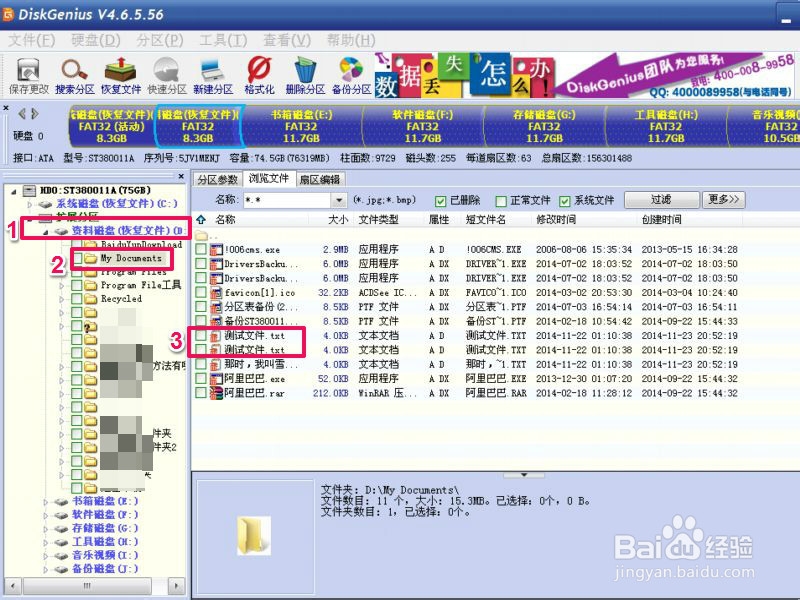The height and width of the screenshot is (600, 800).
Task: Toggle the 系统文件 system files checkbox
Action: click(564, 201)
